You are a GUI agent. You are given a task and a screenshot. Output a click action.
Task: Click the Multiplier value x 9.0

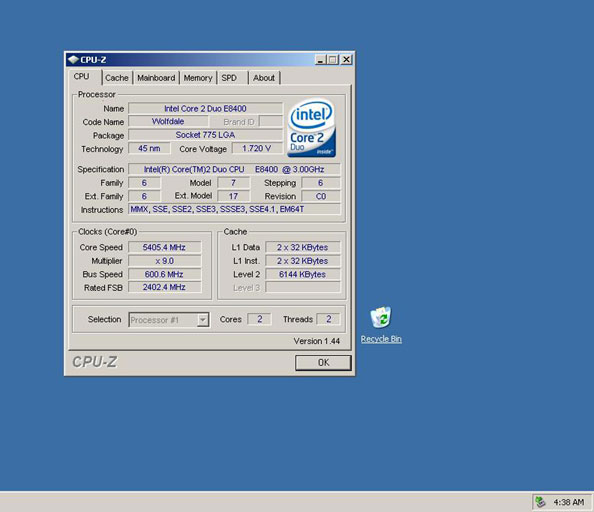tap(164, 261)
